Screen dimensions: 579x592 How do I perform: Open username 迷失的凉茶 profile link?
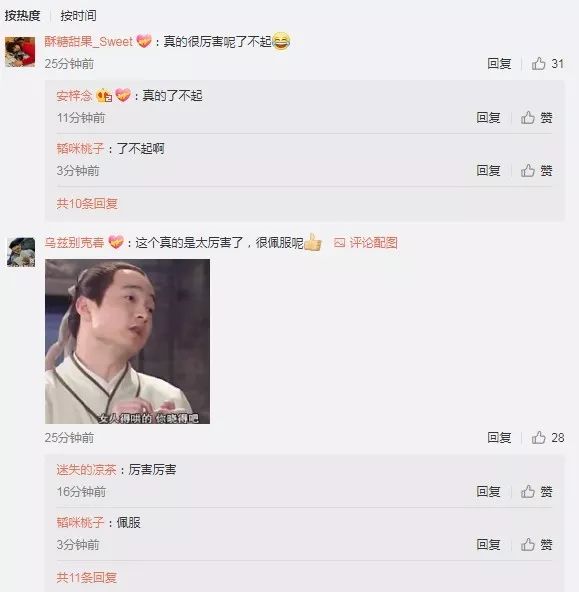(x=86, y=469)
